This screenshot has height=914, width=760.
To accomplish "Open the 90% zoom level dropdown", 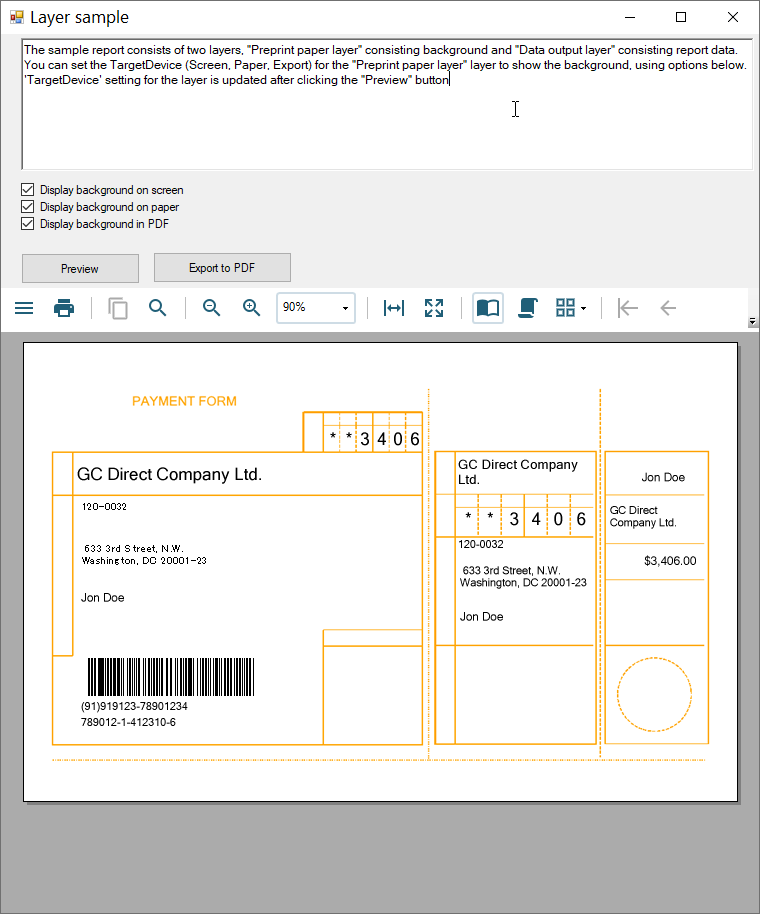I will pos(345,308).
